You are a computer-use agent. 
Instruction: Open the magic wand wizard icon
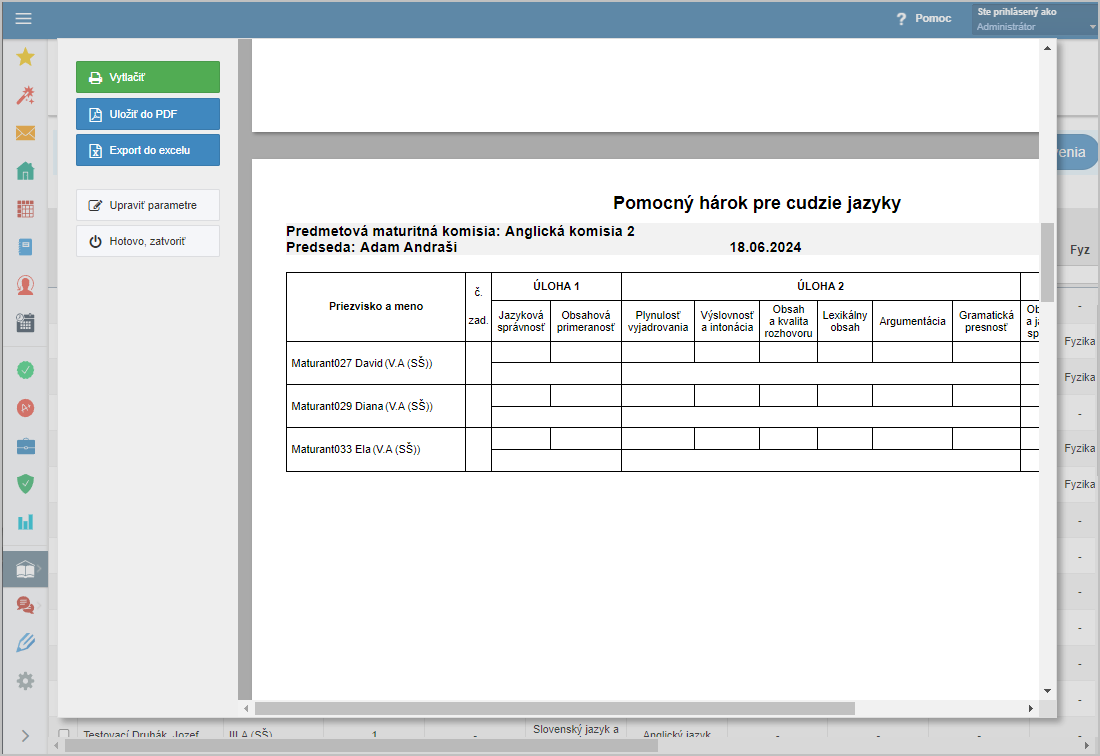coord(25,95)
